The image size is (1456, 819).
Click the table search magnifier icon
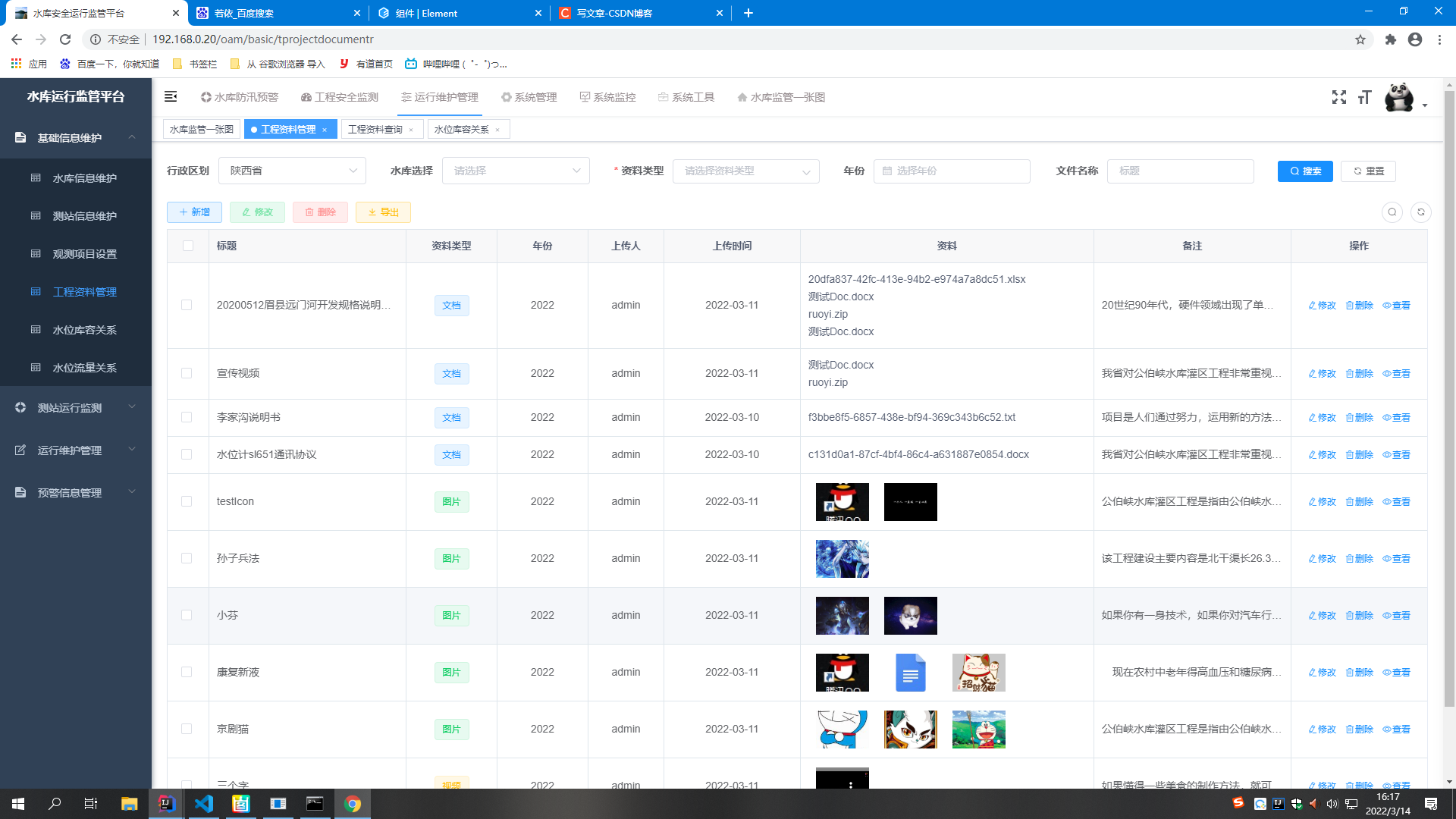[1392, 212]
